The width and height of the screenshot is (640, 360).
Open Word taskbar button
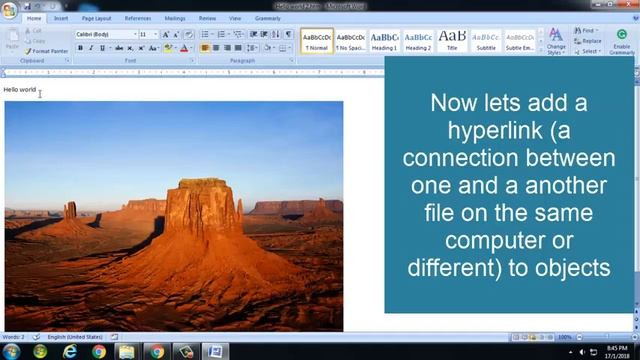tap(215, 351)
